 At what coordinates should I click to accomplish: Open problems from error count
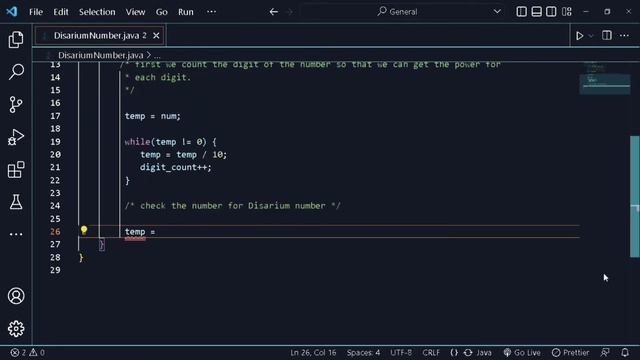[27, 352]
